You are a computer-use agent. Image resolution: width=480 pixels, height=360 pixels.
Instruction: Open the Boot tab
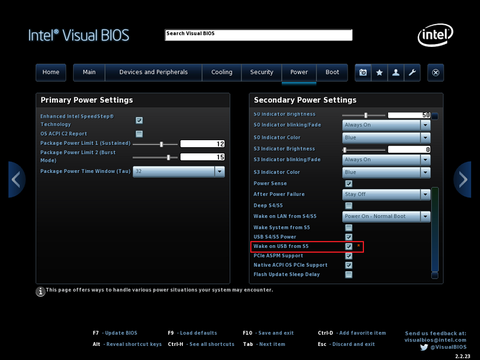coord(332,73)
